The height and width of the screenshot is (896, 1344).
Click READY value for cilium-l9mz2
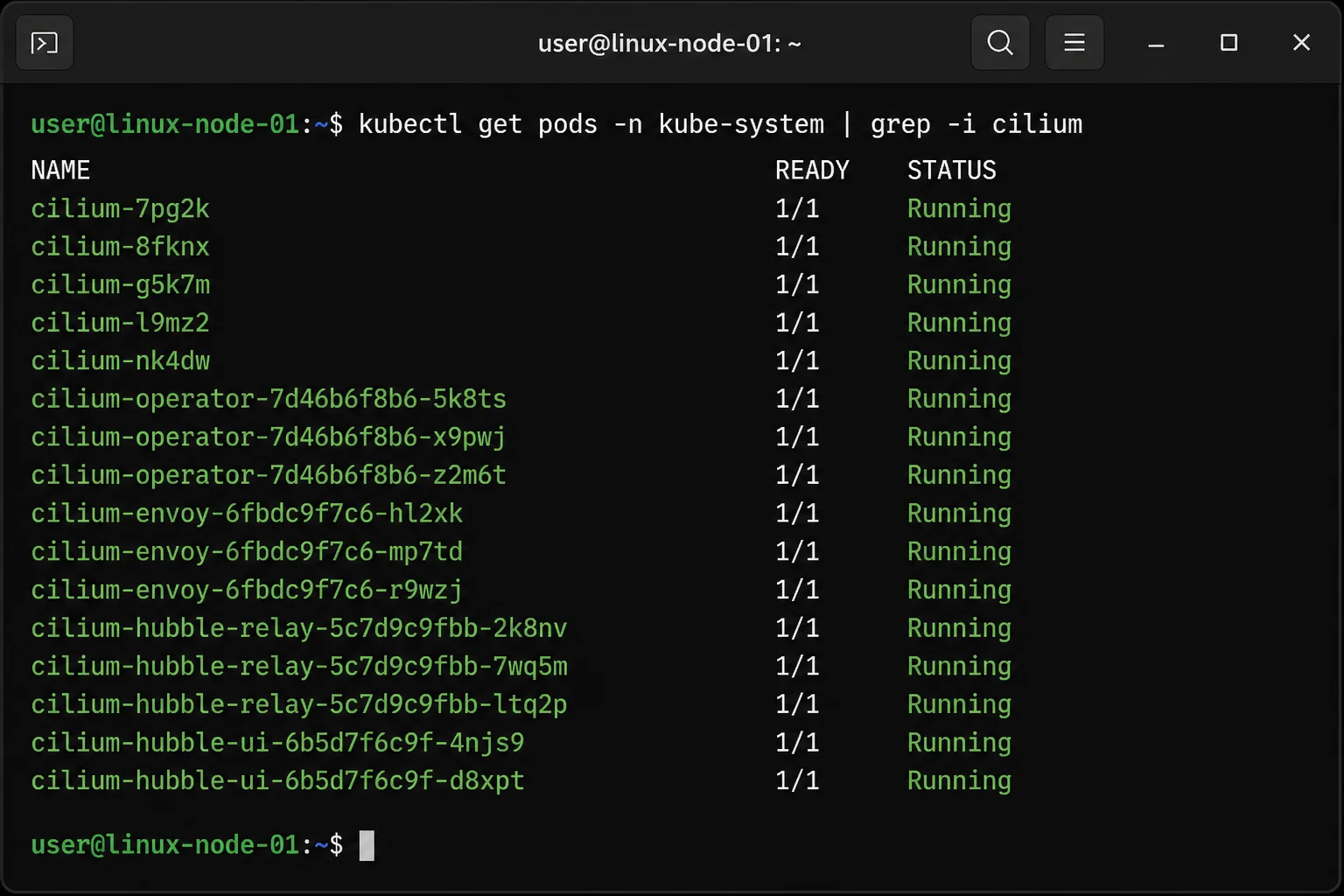click(x=797, y=323)
